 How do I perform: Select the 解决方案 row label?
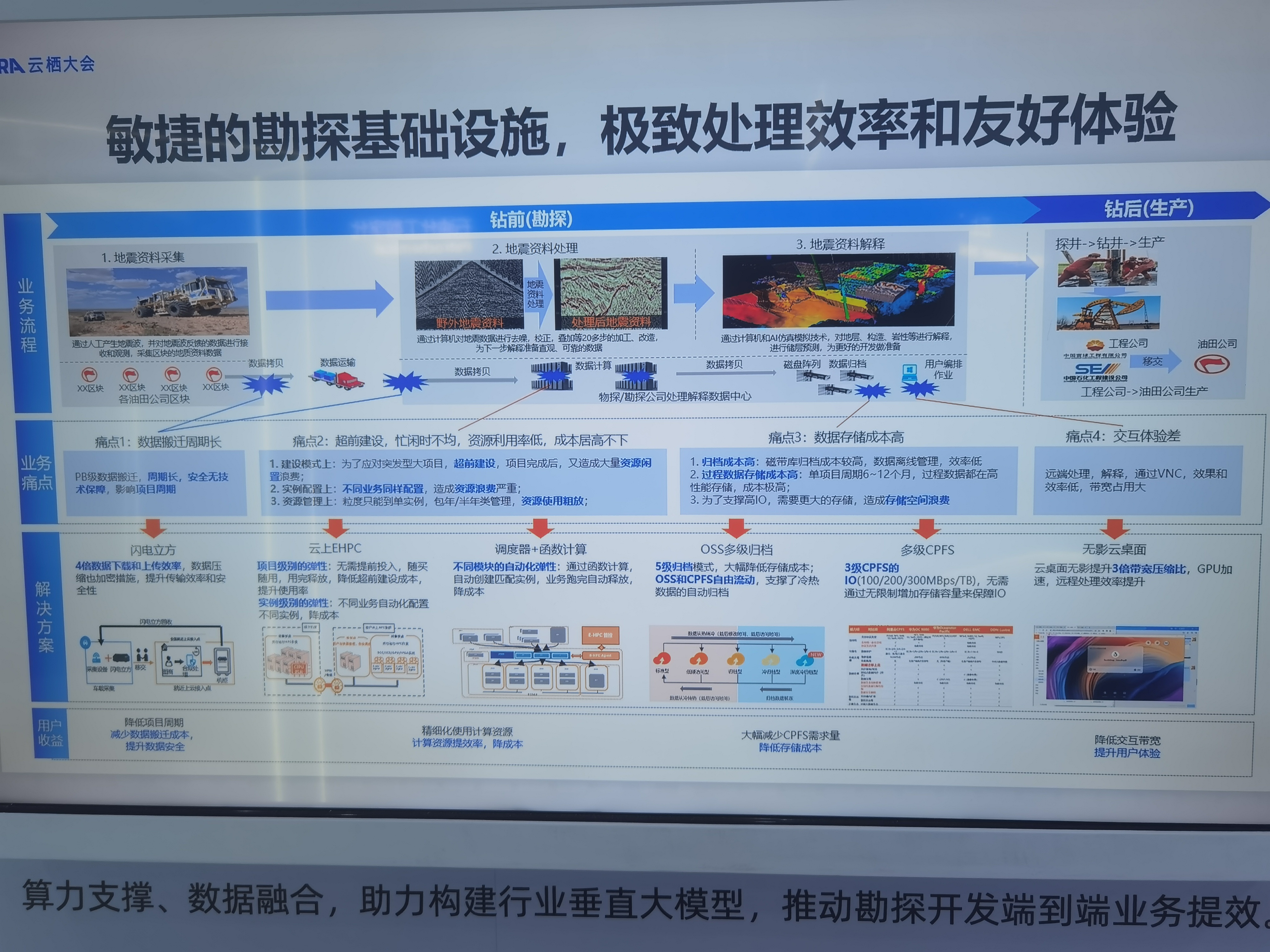pyautogui.click(x=45, y=617)
